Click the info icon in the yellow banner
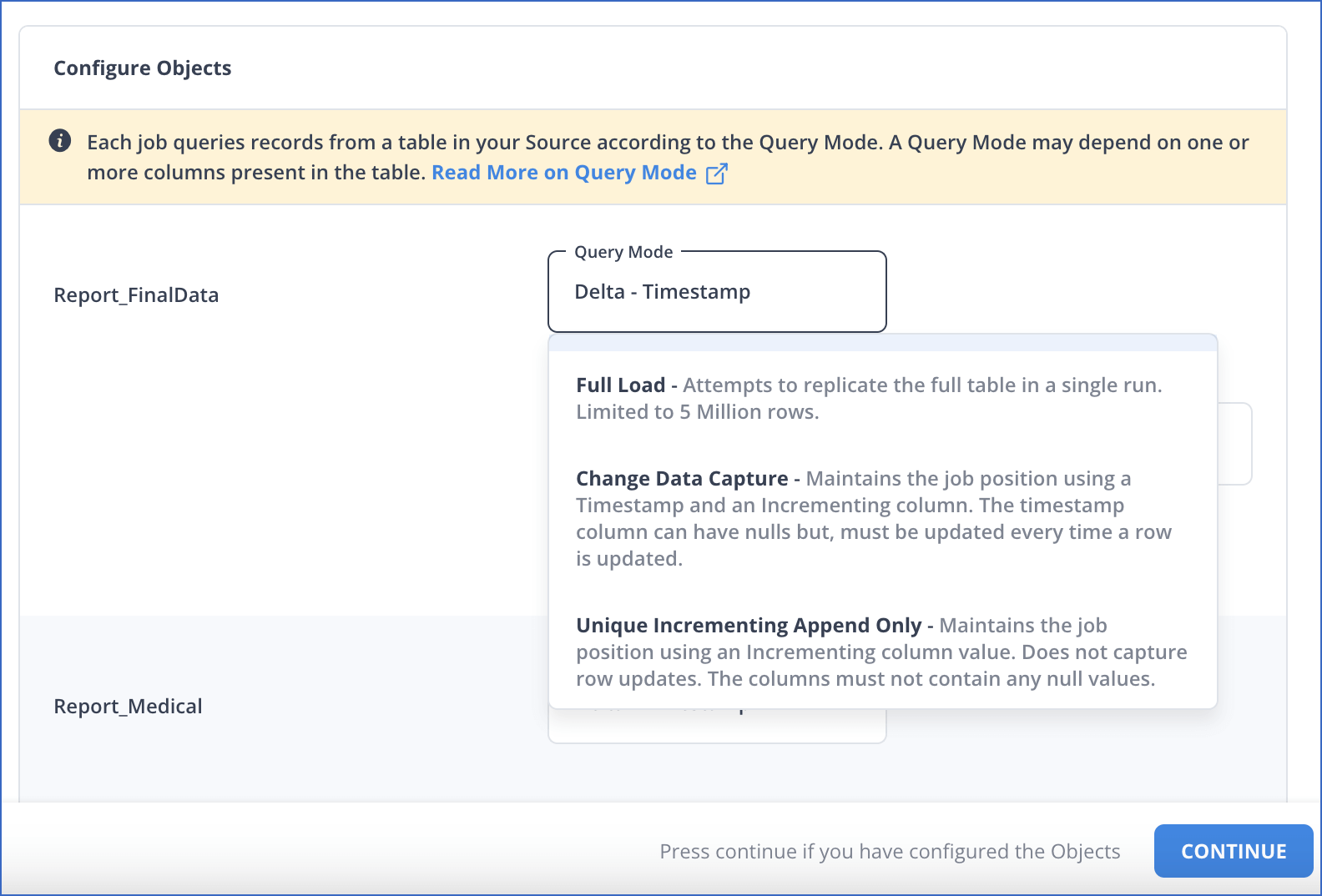1322x896 pixels. pos(60,141)
